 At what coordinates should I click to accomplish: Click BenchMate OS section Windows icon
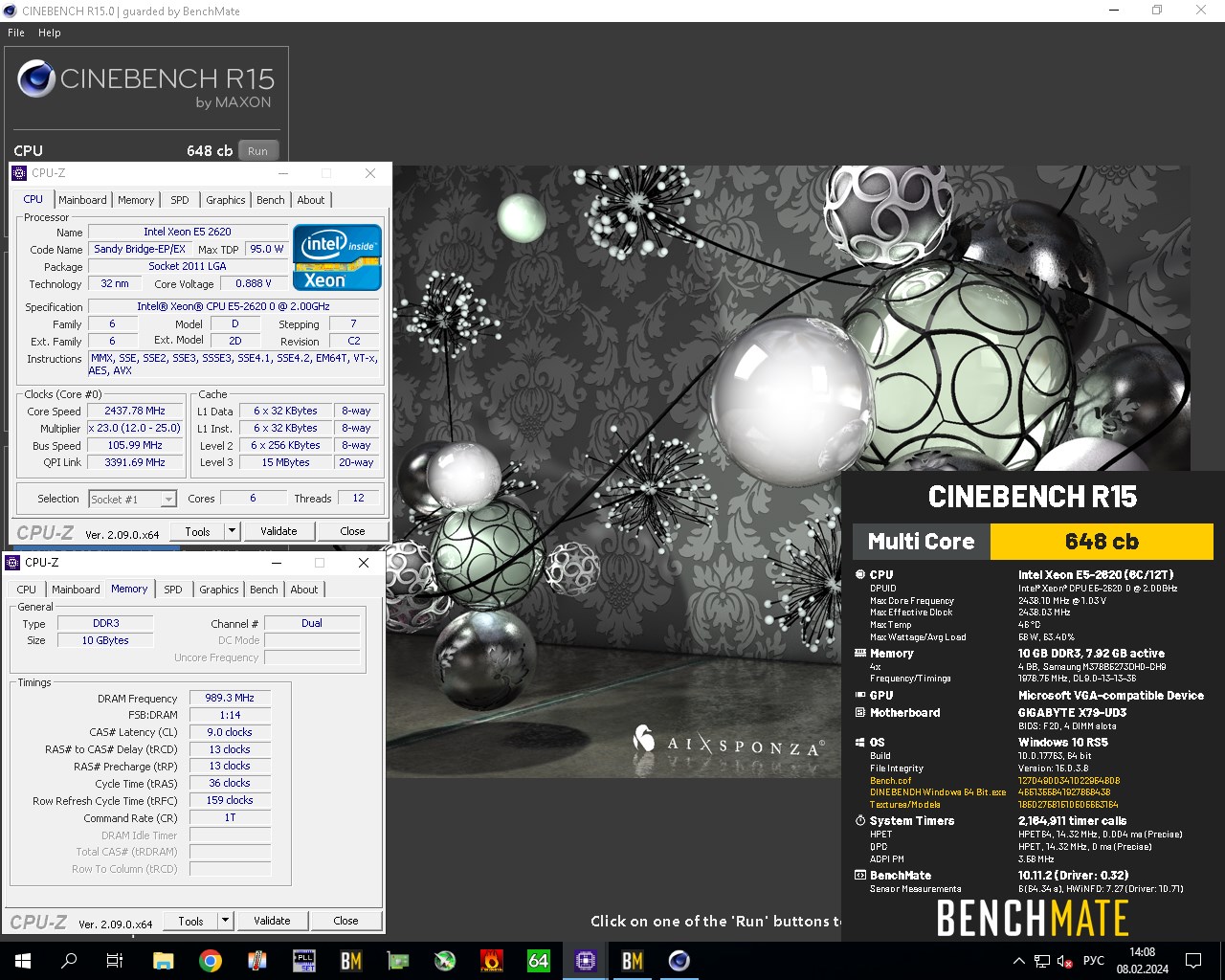(x=860, y=743)
